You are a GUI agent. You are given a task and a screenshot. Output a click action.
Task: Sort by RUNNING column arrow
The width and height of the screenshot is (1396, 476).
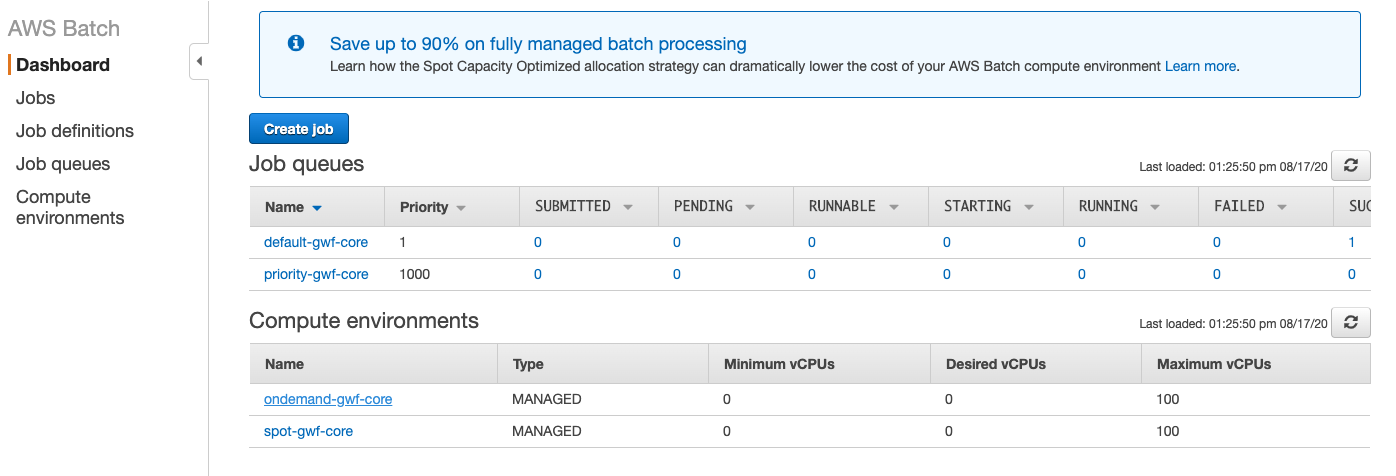pos(1155,207)
